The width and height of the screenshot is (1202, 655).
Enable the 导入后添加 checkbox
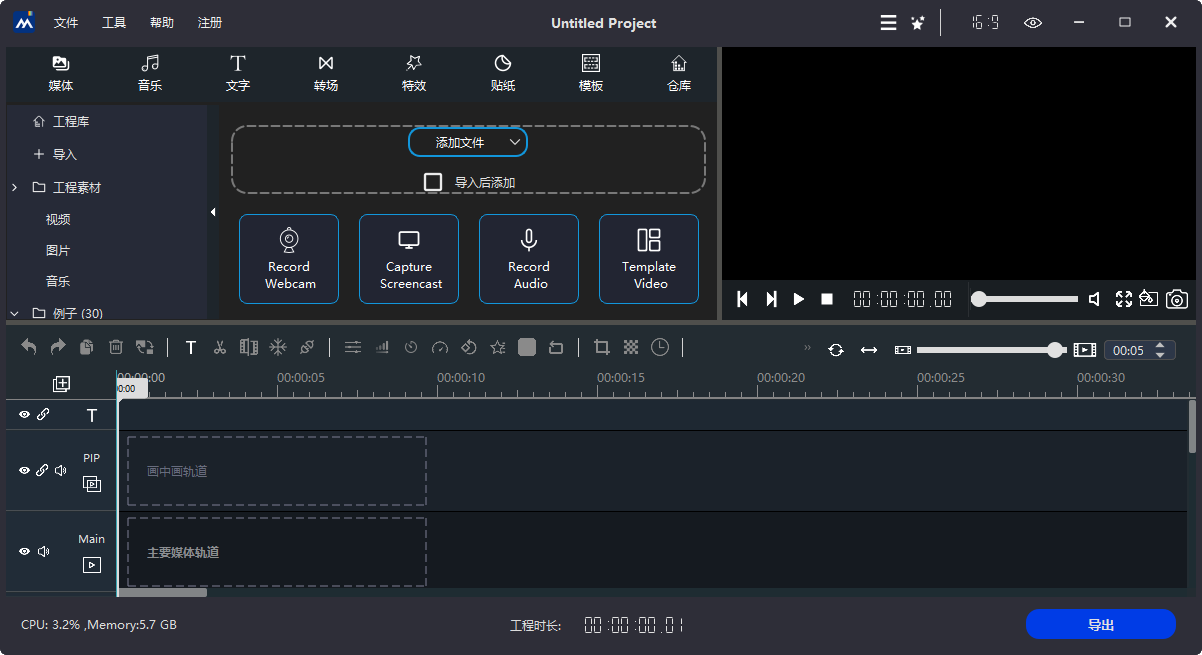click(434, 181)
